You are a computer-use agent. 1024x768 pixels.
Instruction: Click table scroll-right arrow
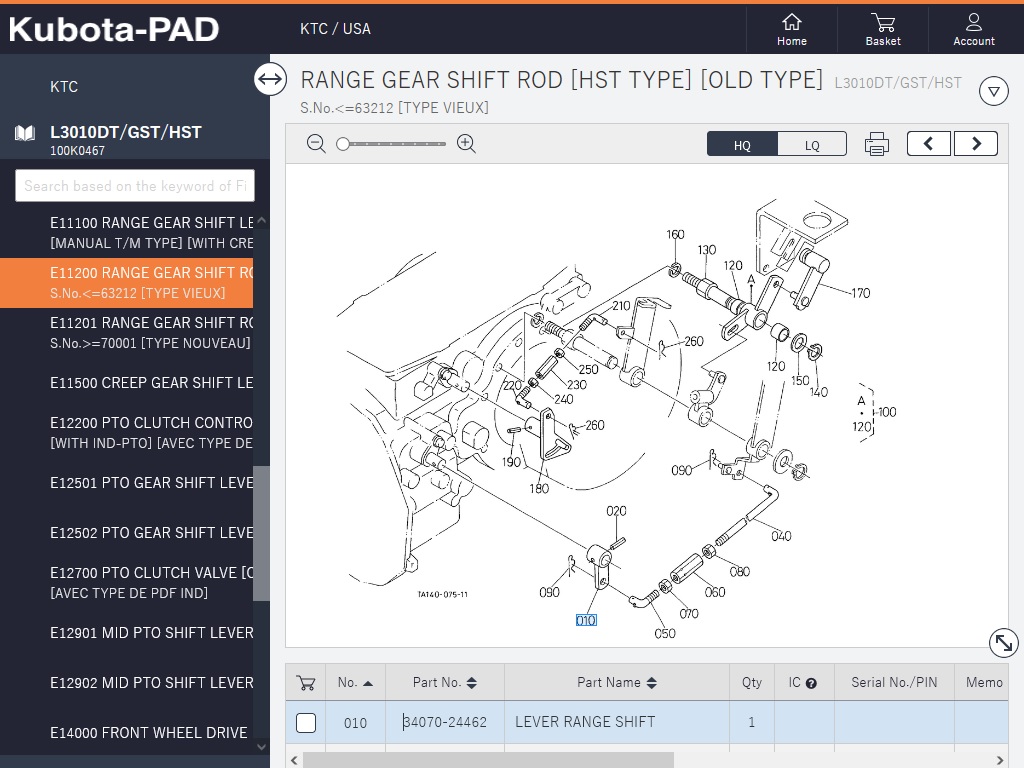(x=1000, y=760)
